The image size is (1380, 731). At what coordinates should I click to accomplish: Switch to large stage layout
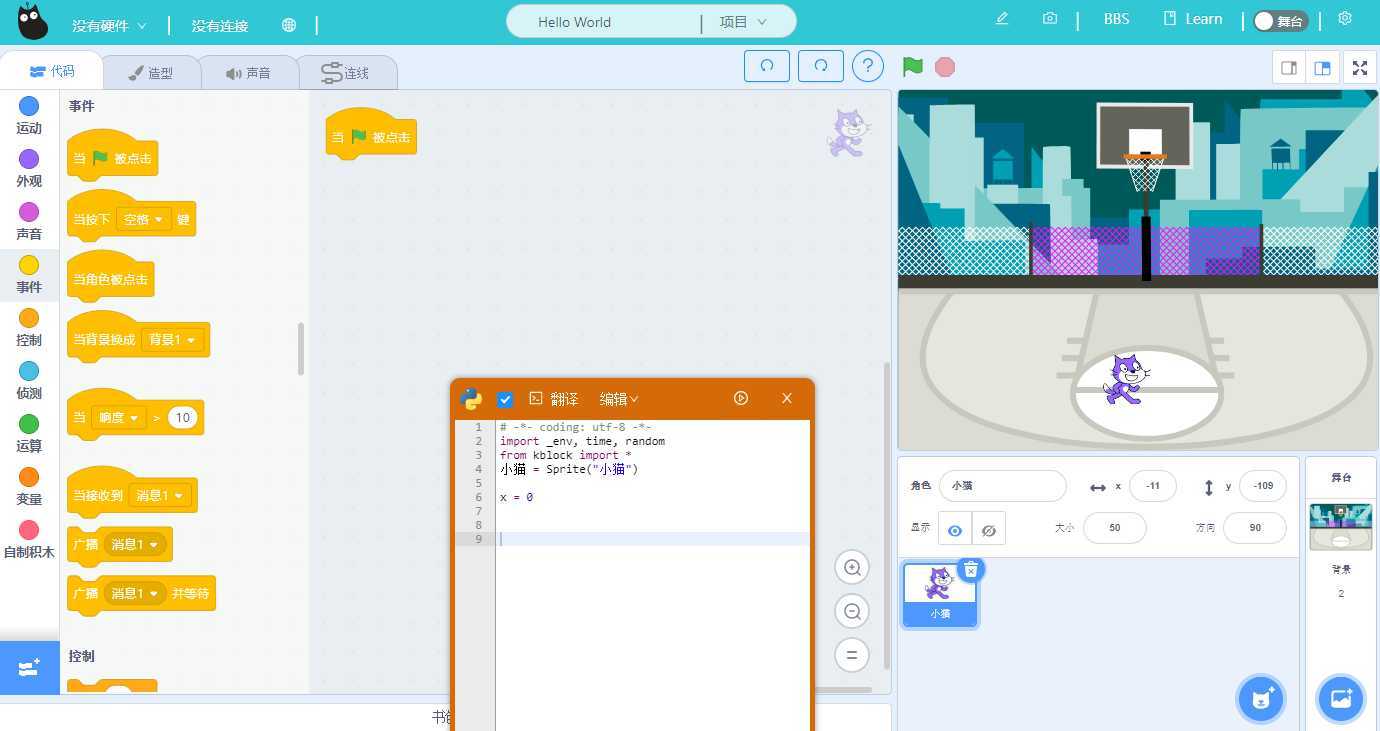1322,68
